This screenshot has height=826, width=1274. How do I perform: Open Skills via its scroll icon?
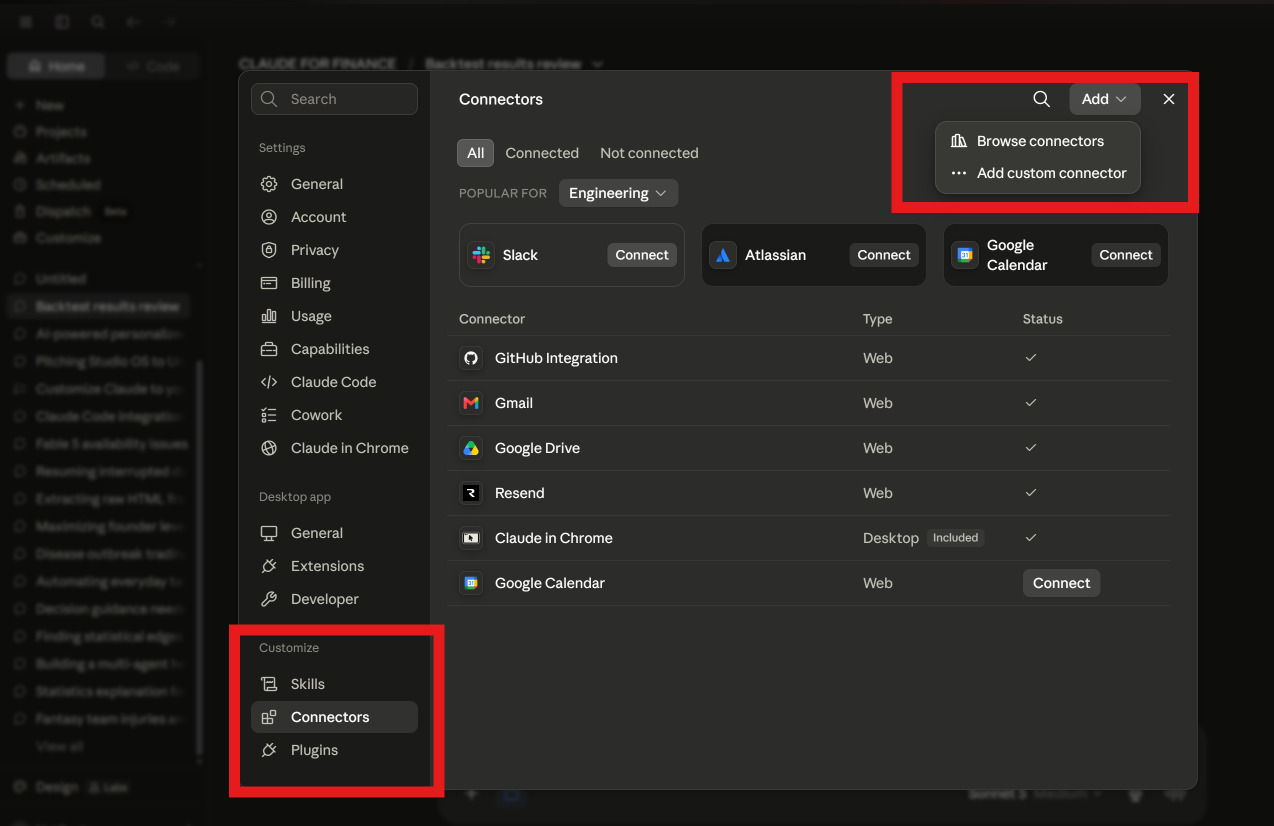269,684
